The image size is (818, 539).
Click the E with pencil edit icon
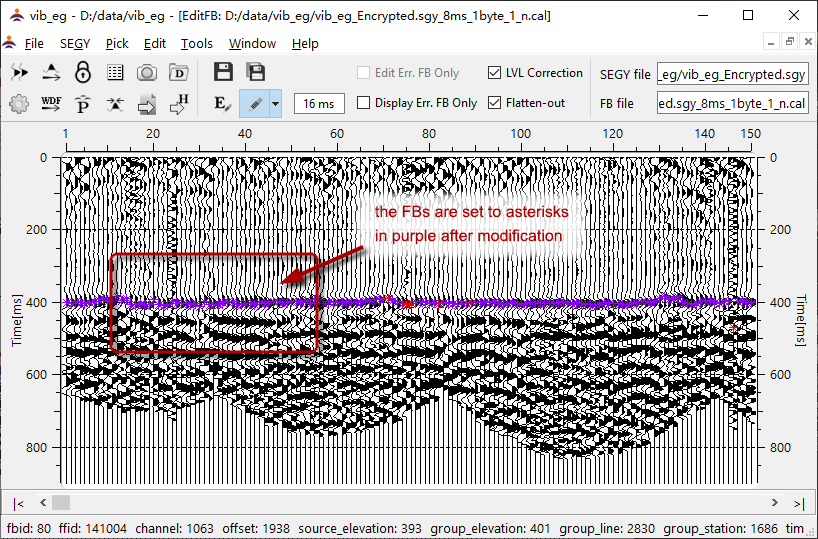[223, 104]
